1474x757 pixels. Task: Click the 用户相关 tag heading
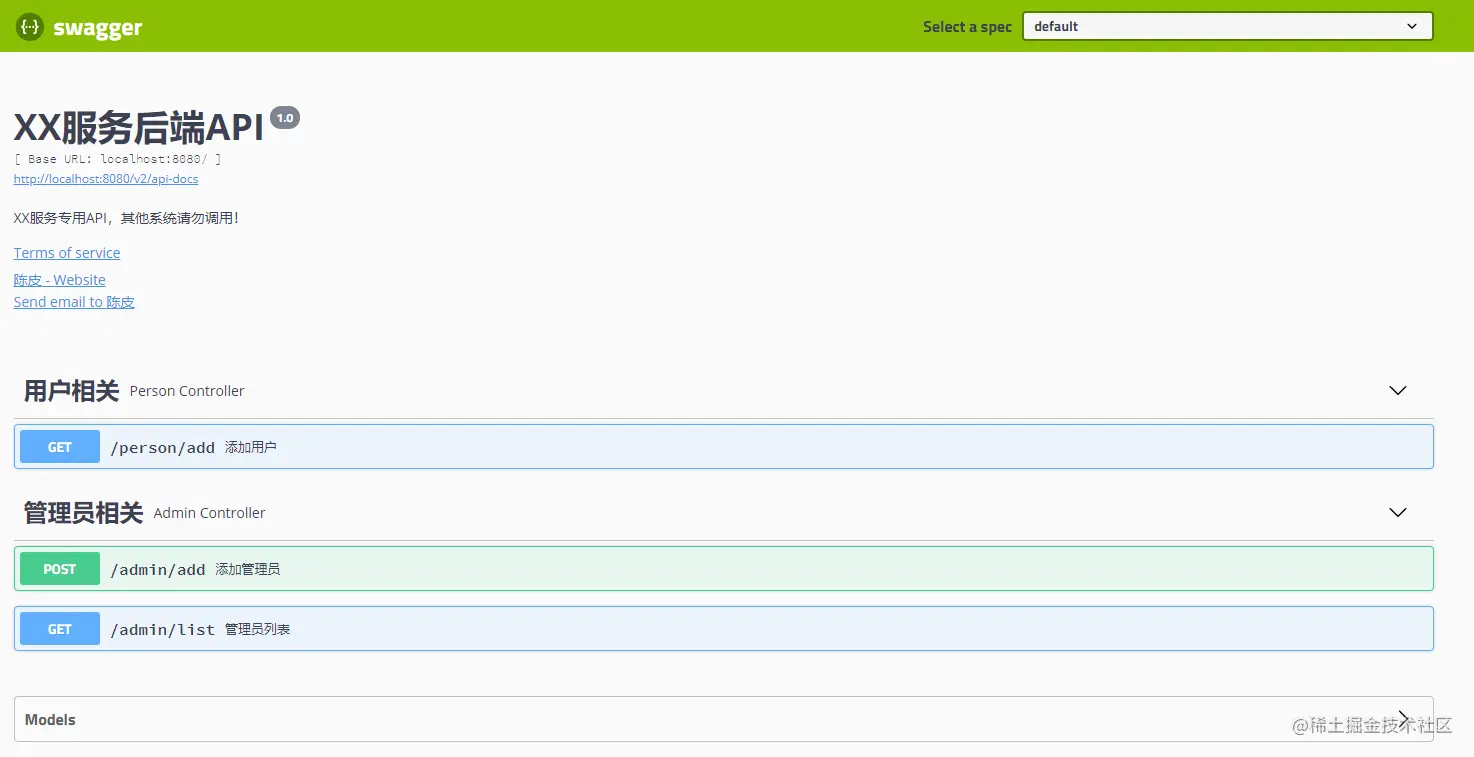72,391
